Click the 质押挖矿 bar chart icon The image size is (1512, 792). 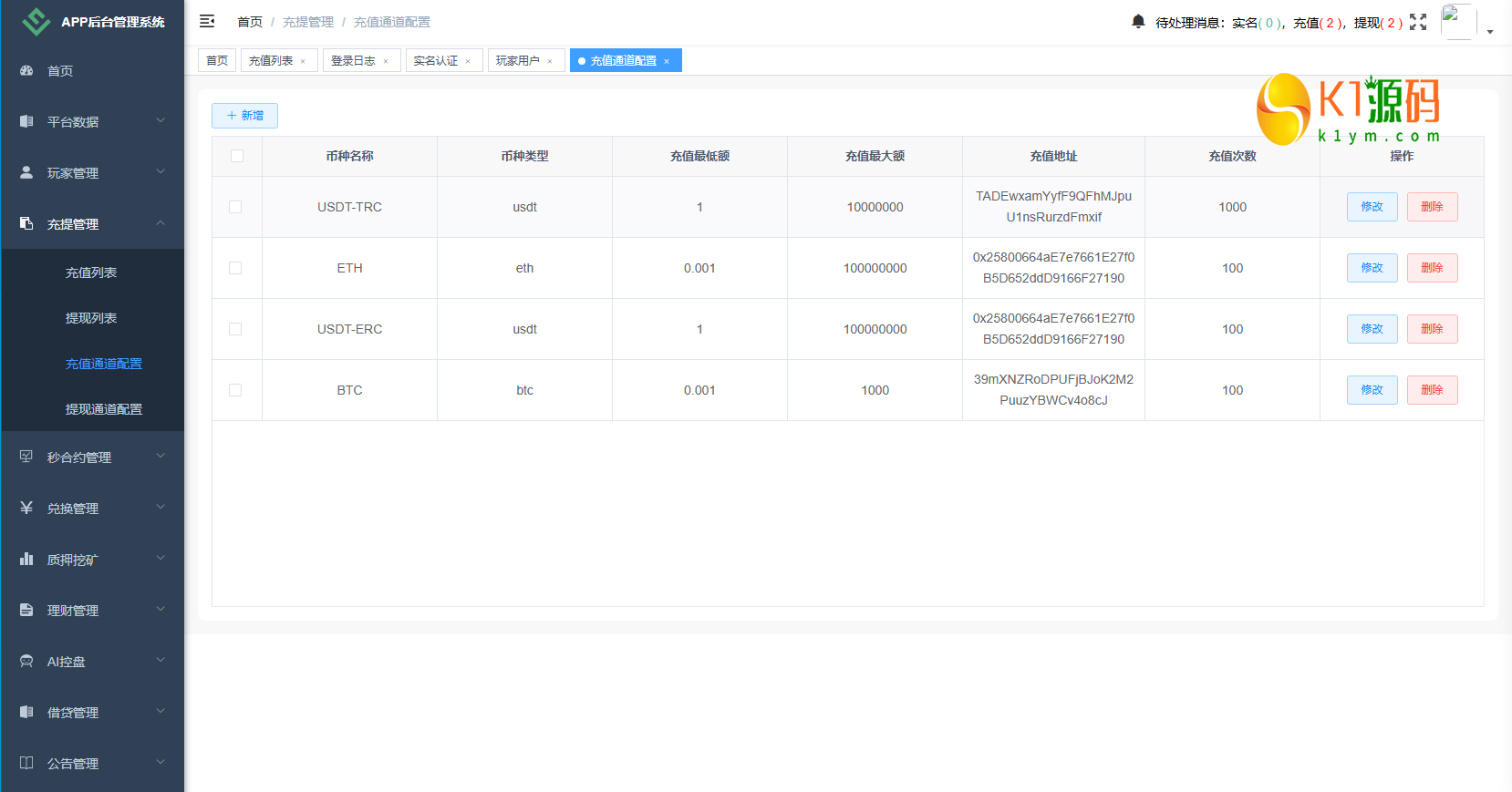point(26,559)
